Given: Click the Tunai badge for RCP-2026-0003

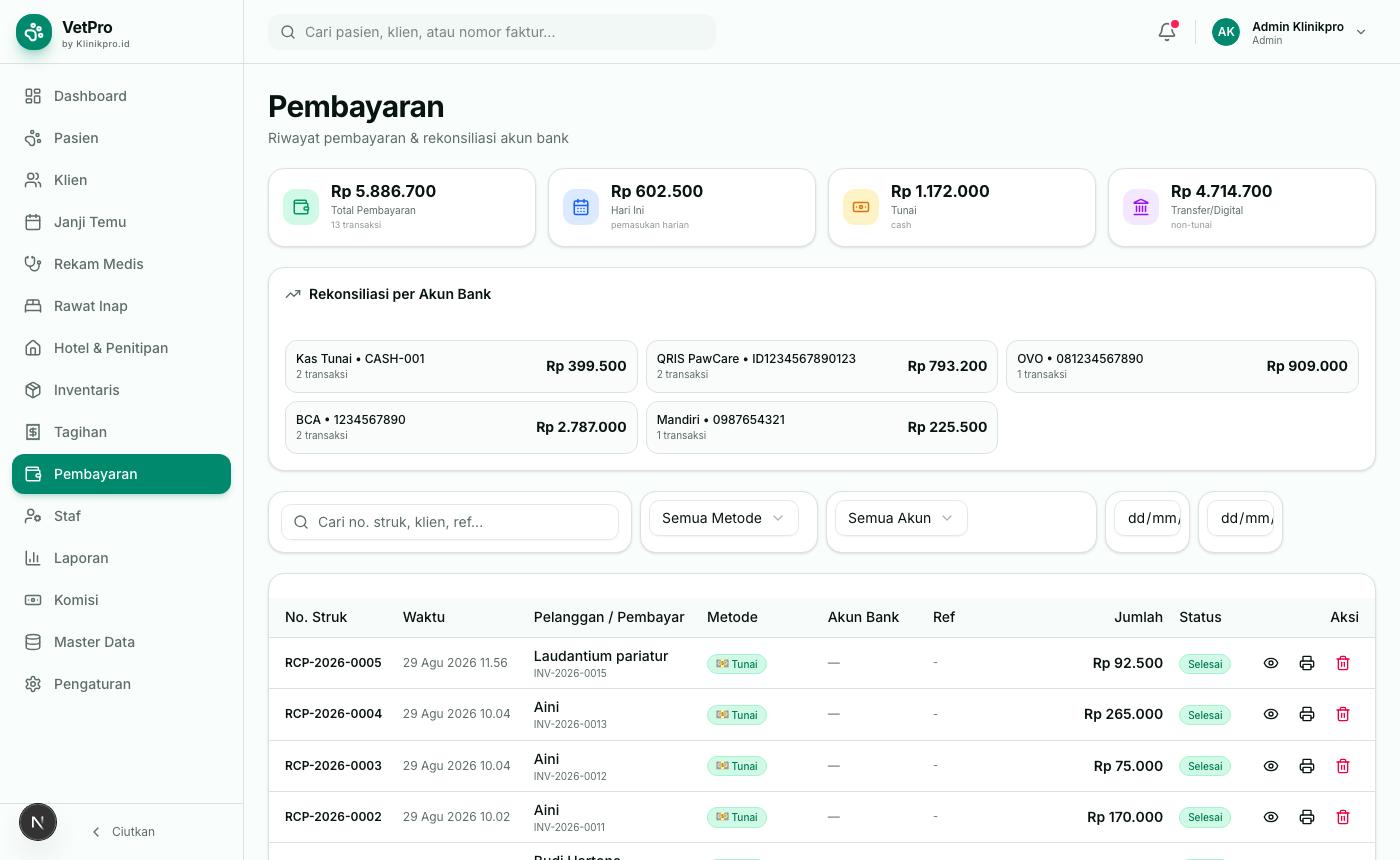Looking at the screenshot, I should (x=737, y=766).
